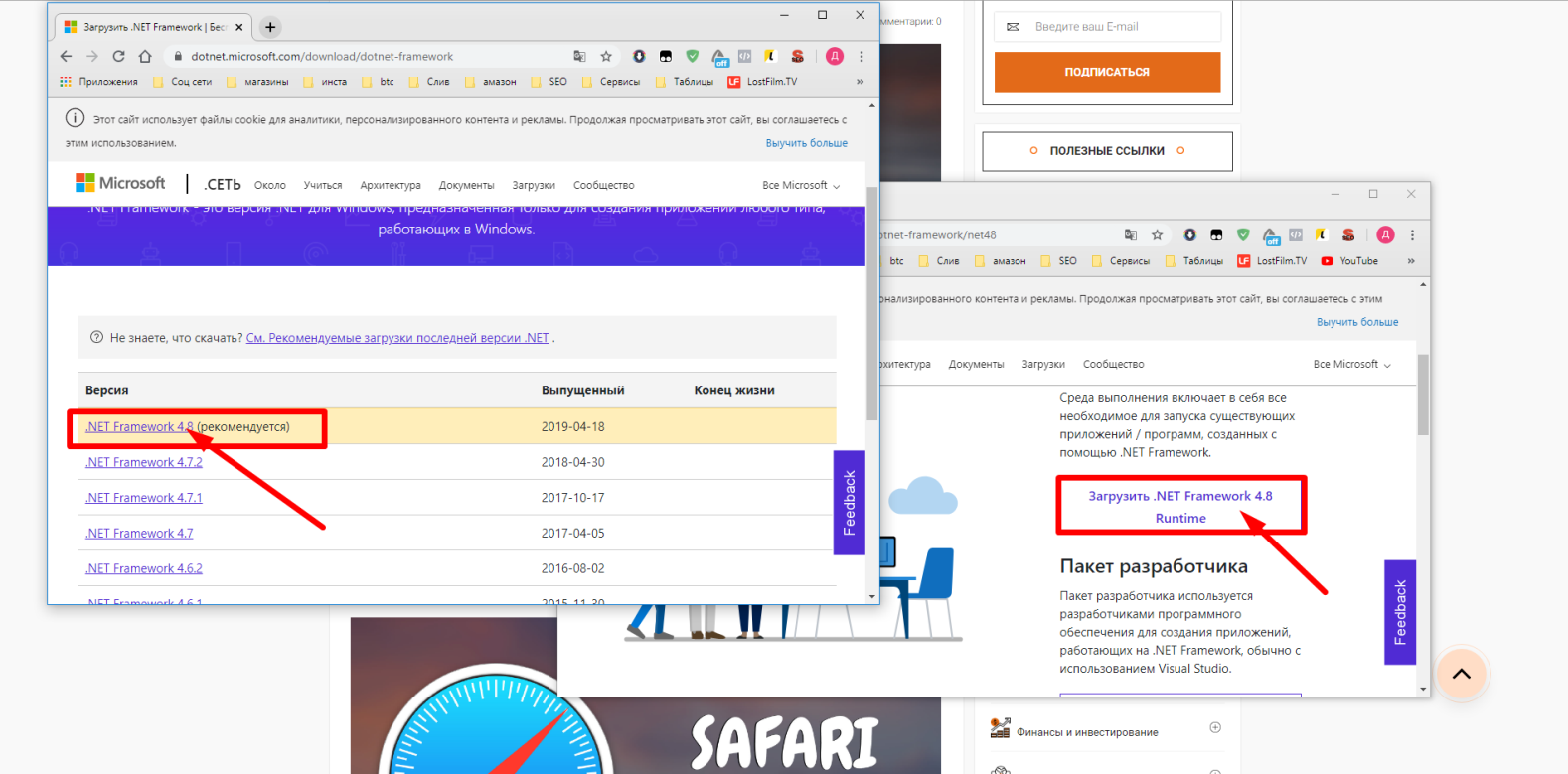Click 'Выучить больше' in the left window
The width and height of the screenshot is (1568, 774).
807,143
